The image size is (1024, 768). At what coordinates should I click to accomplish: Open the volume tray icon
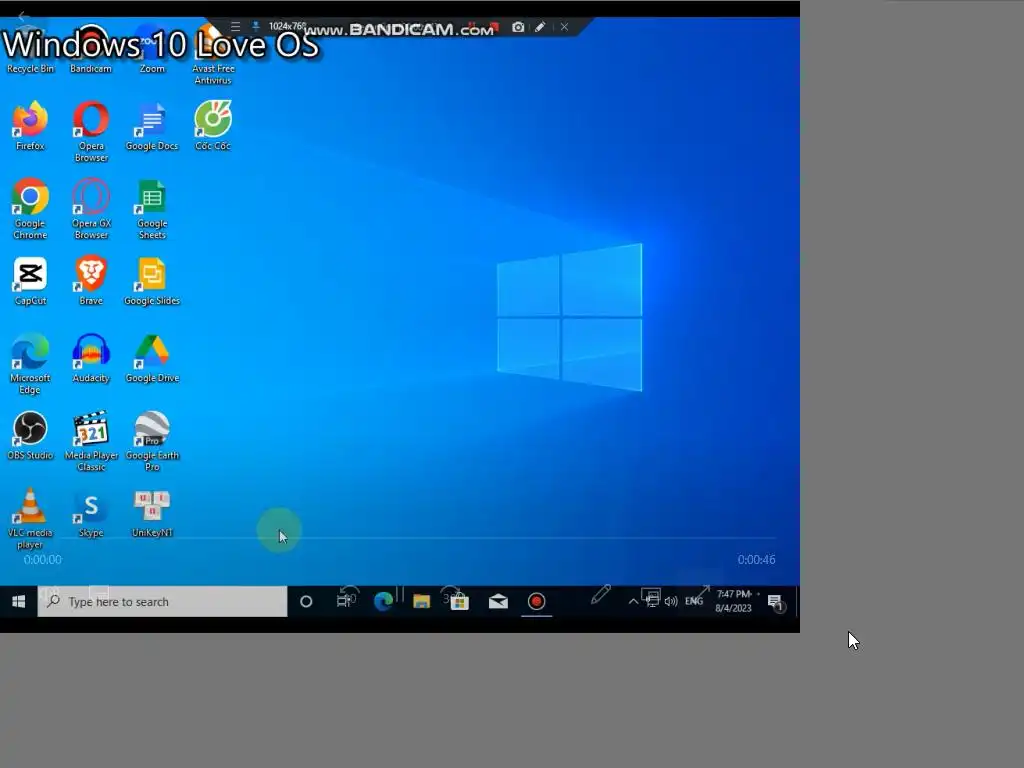click(x=671, y=601)
